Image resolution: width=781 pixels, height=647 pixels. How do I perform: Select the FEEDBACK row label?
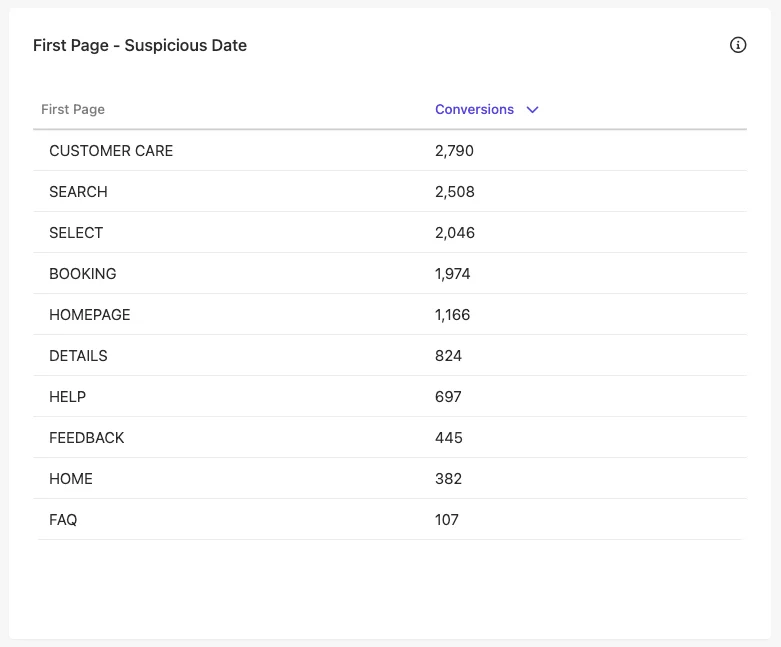[x=87, y=437]
